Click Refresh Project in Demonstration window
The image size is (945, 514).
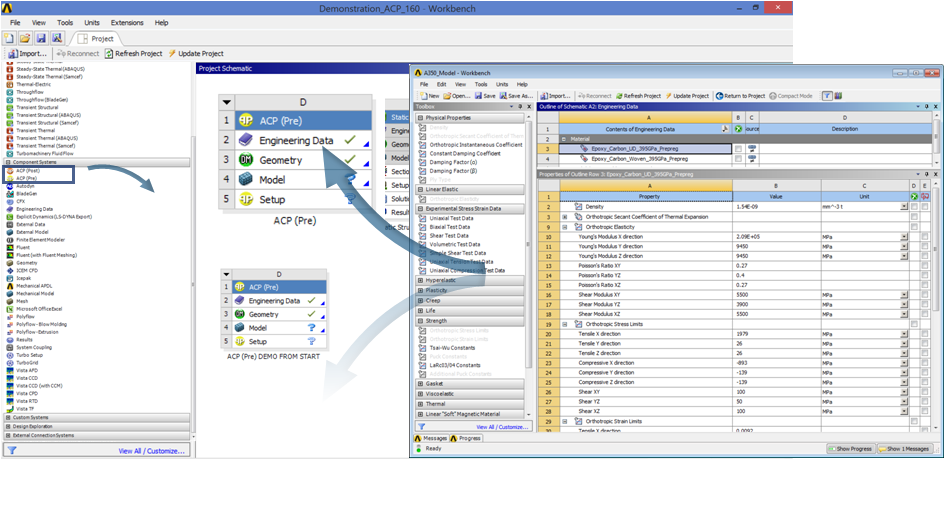(x=133, y=54)
